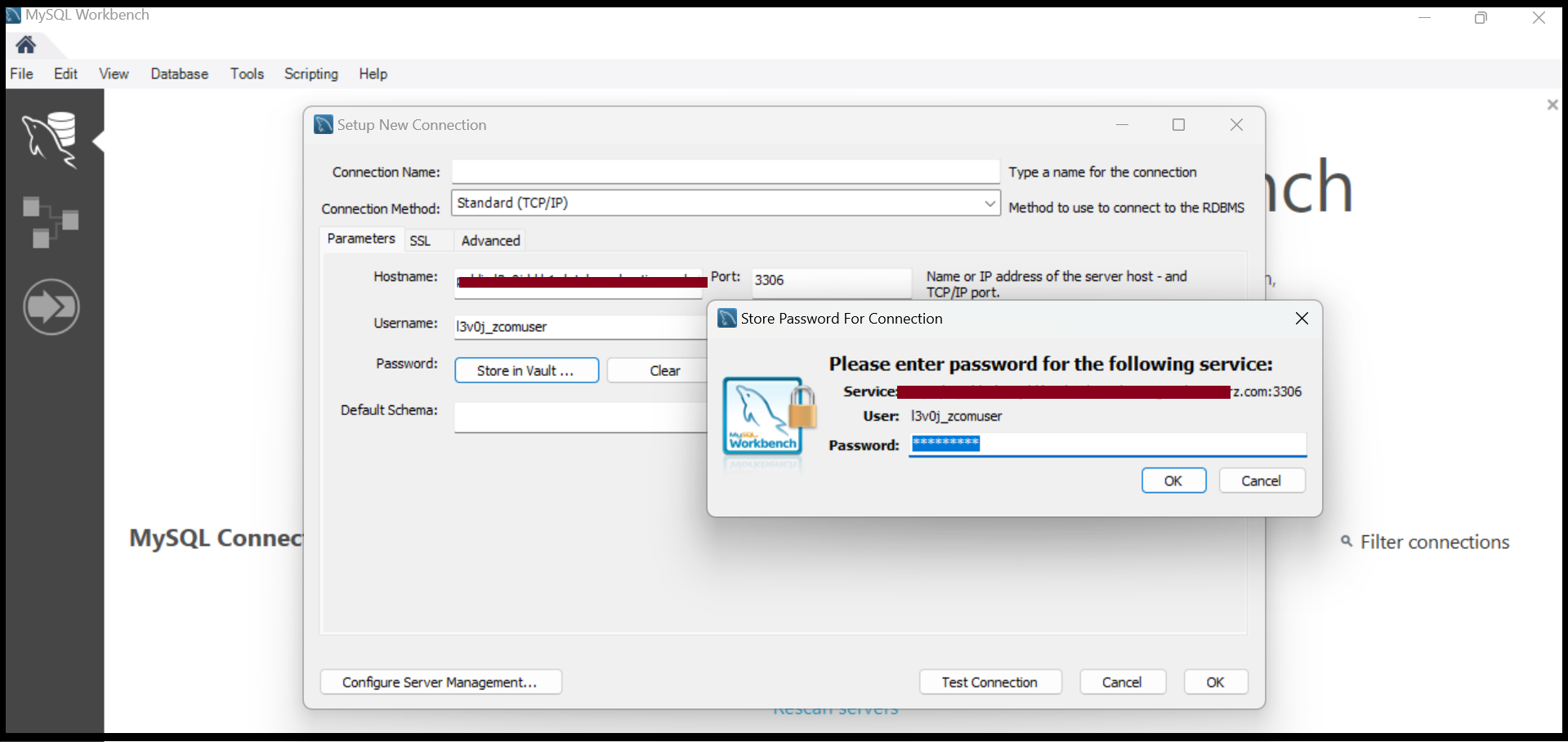Screen dimensions: 1568x742
Task: Click the Username field in Parameters
Action: coord(580,327)
